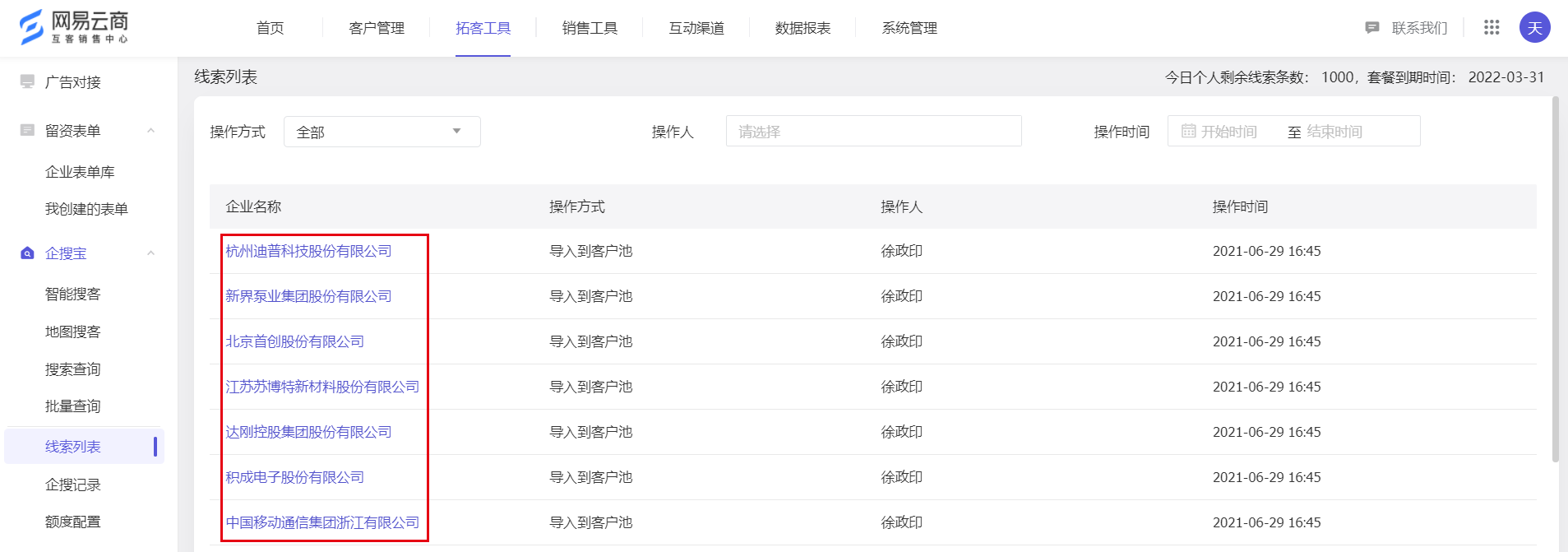The width and height of the screenshot is (1568, 552).
Task: Switch to 互动渠道 tab
Action: pyautogui.click(x=696, y=28)
